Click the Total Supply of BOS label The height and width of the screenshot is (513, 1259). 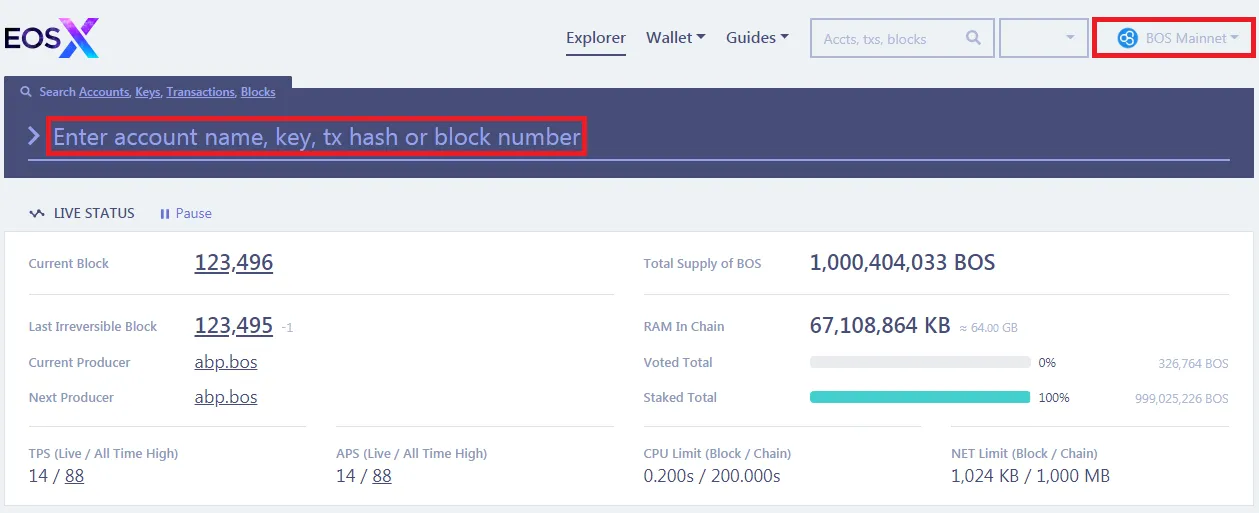702,264
